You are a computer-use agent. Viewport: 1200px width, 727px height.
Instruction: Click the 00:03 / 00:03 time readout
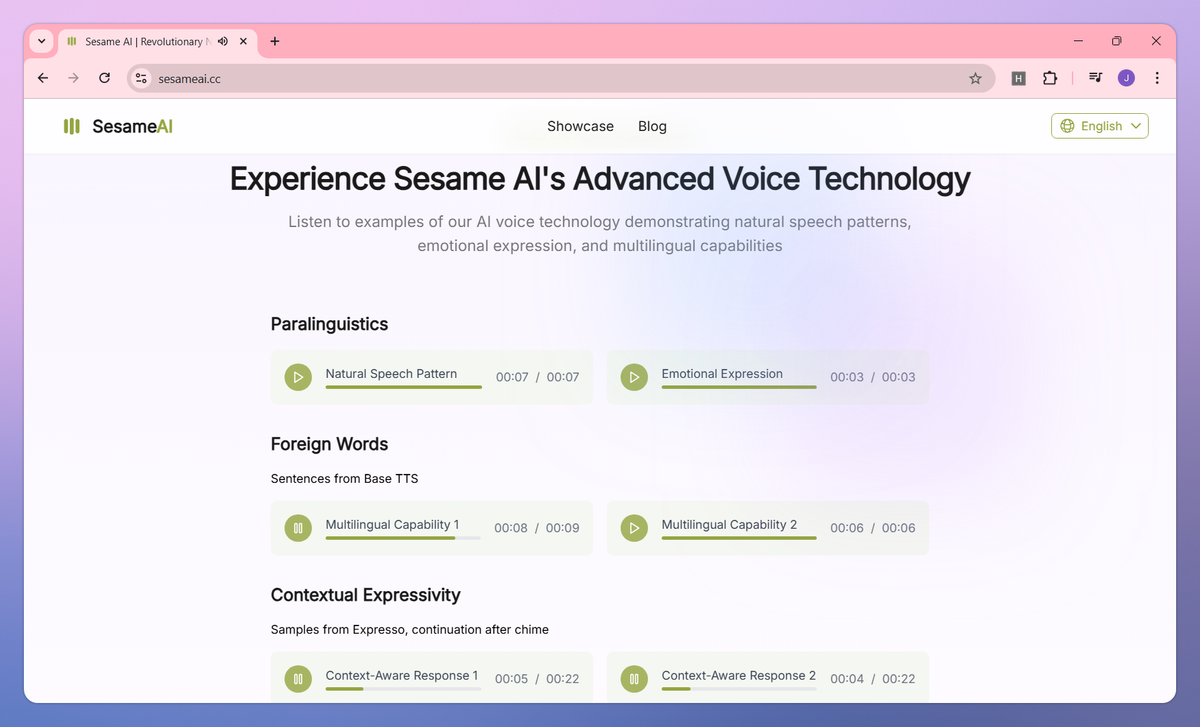point(873,377)
